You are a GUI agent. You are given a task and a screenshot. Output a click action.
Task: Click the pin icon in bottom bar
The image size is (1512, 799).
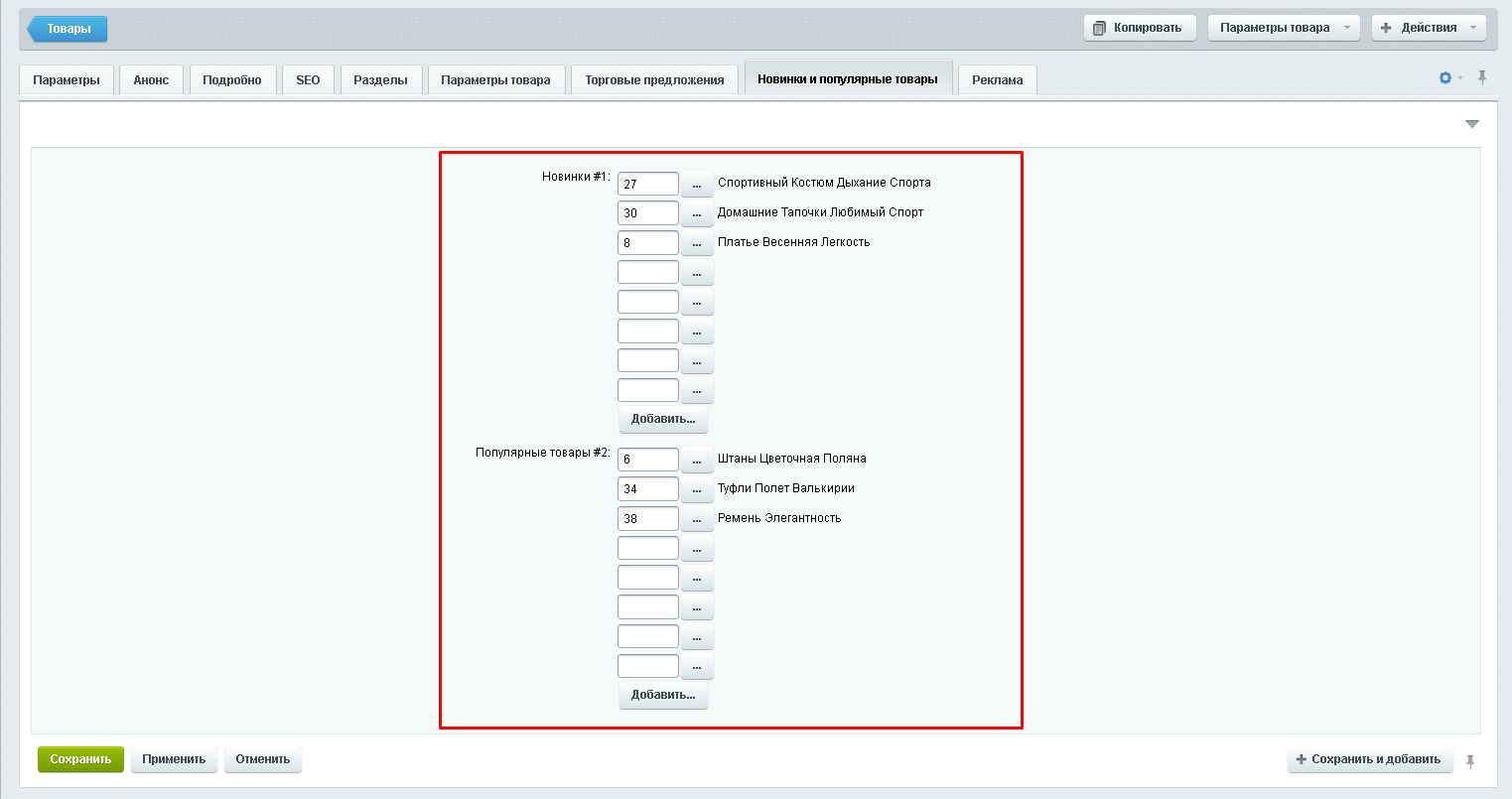[x=1470, y=760]
